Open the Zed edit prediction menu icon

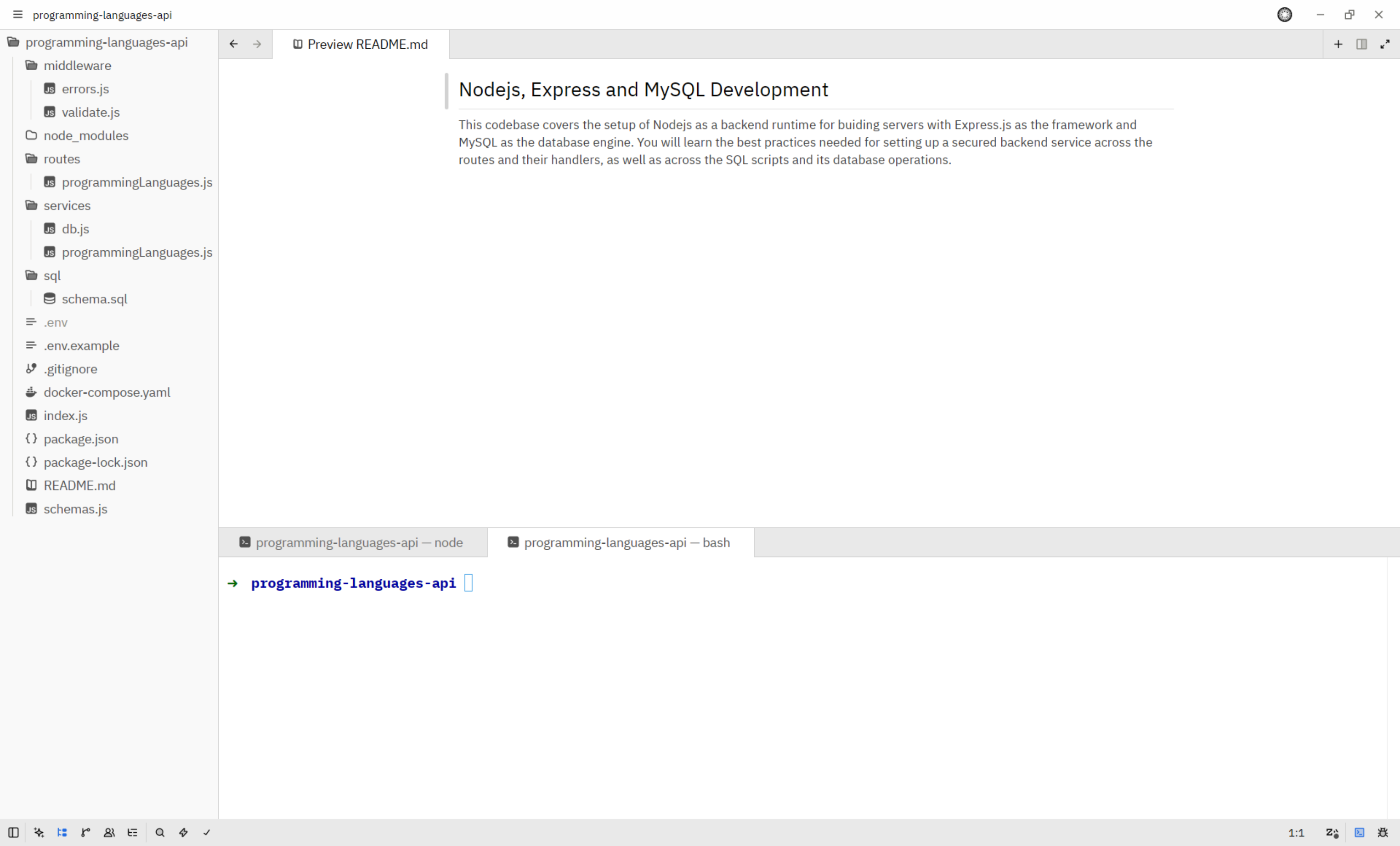coord(1333,832)
